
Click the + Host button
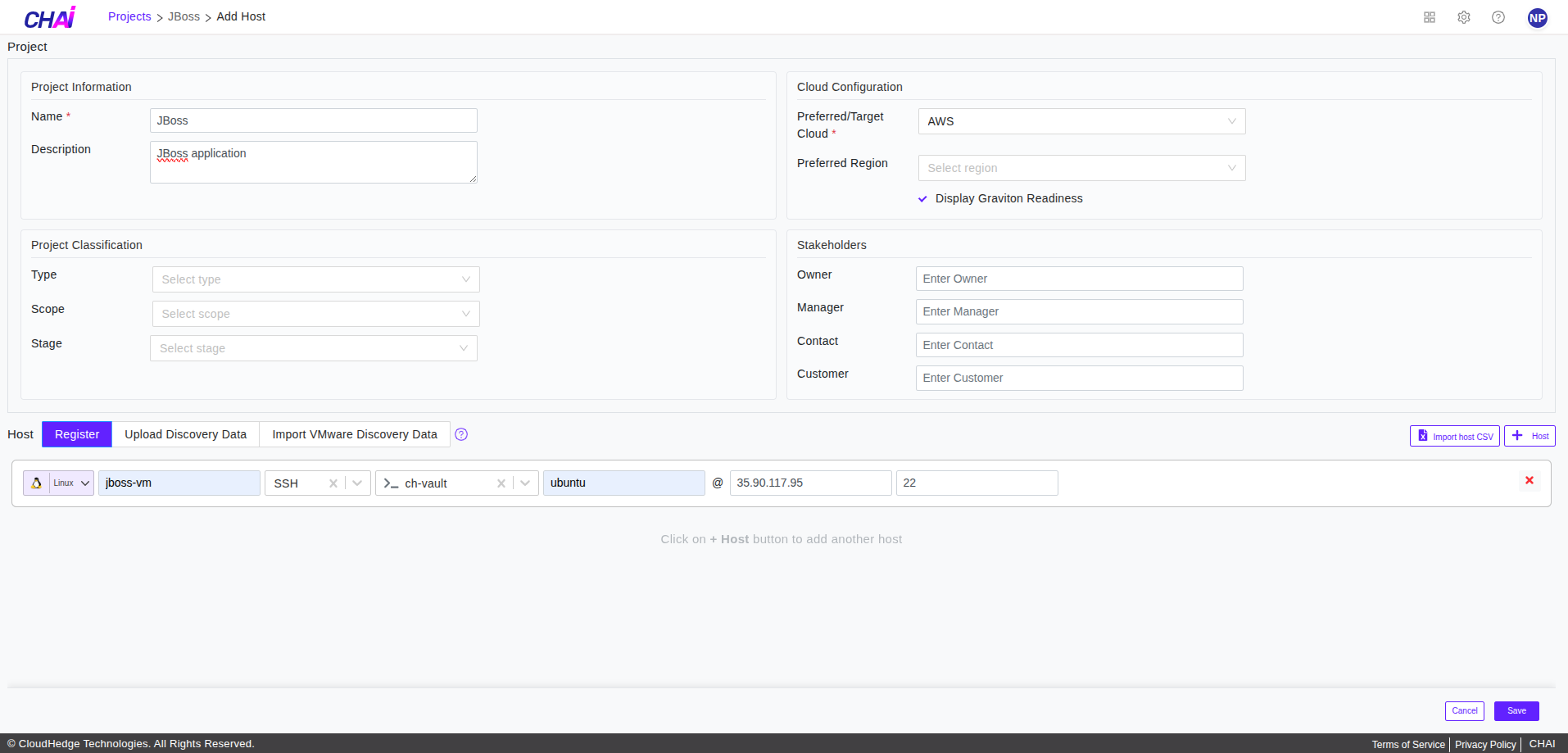pyautogui.click(x=1529, y=436)
